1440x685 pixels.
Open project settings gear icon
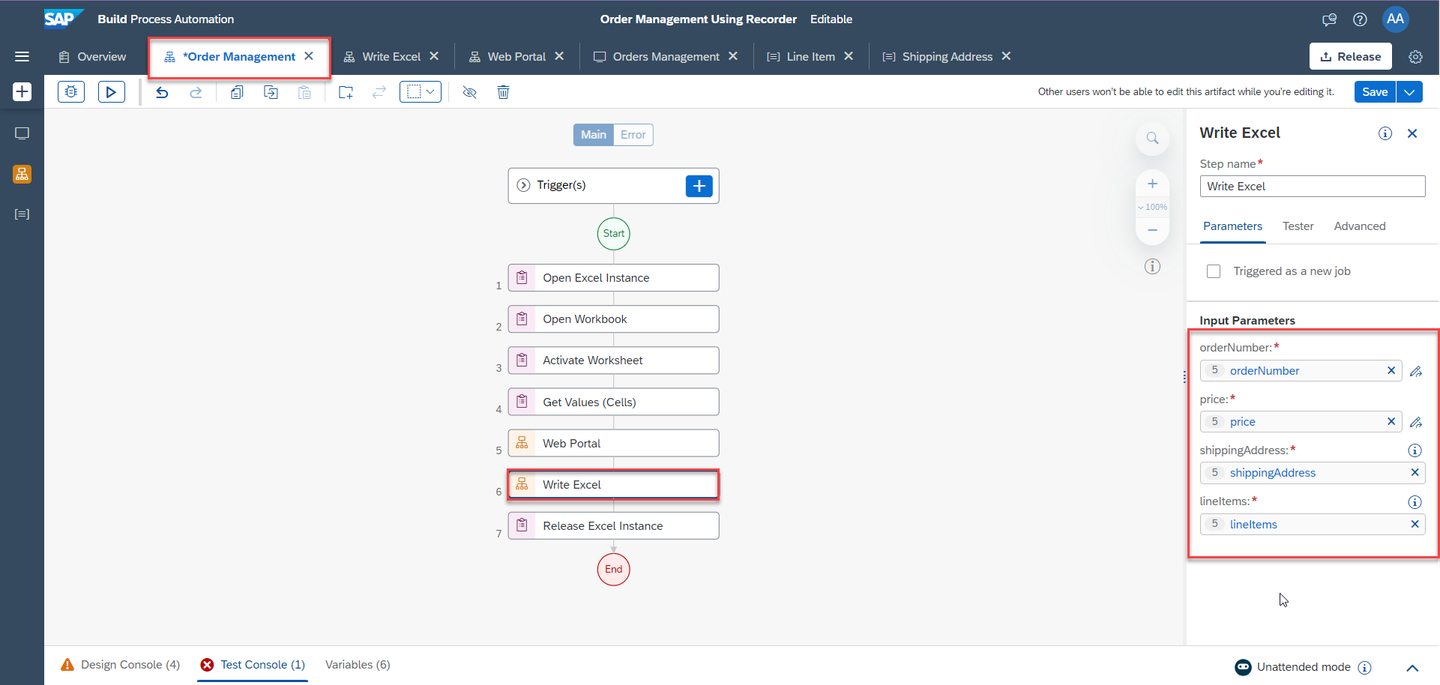[x=1415, y=57]
